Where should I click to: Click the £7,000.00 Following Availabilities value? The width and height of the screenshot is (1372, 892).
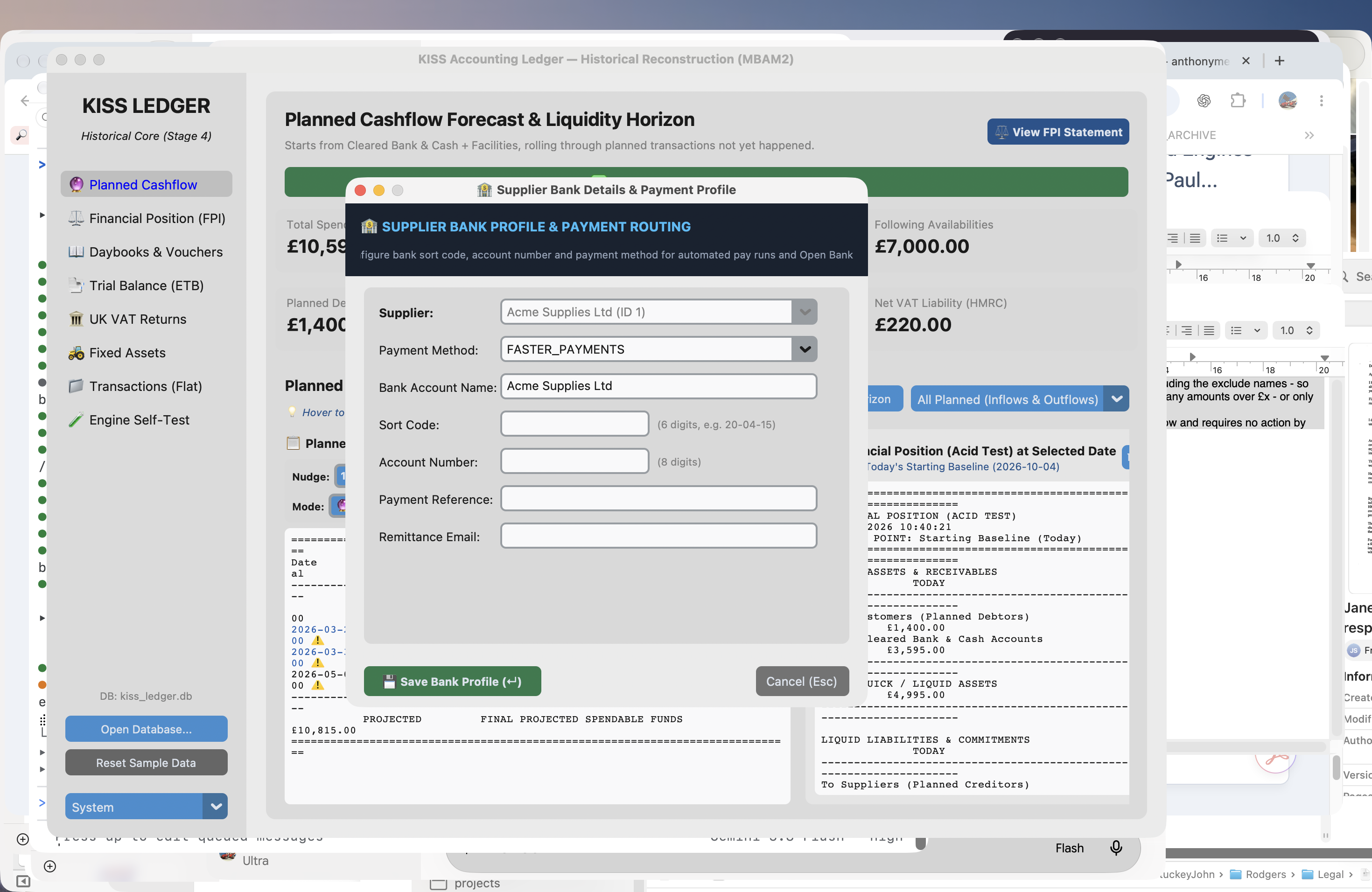[x=921, y=246]
